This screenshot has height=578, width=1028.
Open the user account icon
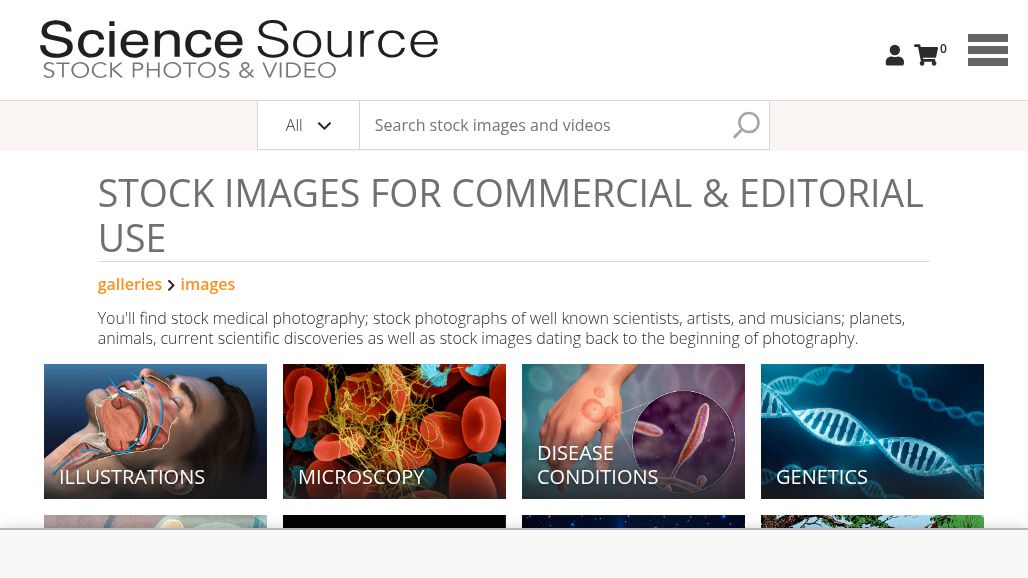894,56
